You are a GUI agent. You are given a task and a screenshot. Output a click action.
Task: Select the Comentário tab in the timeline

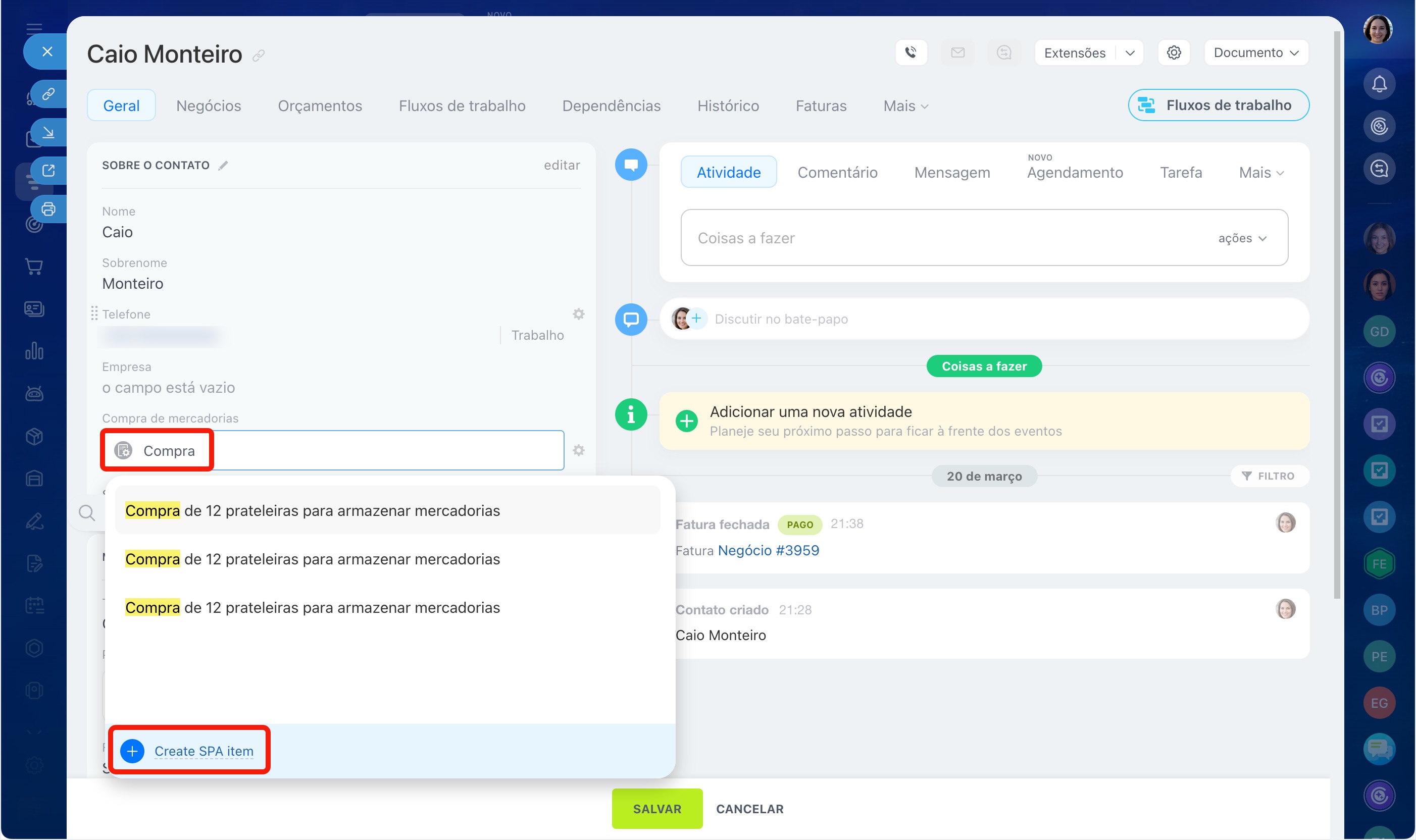(x=837, y=173)
